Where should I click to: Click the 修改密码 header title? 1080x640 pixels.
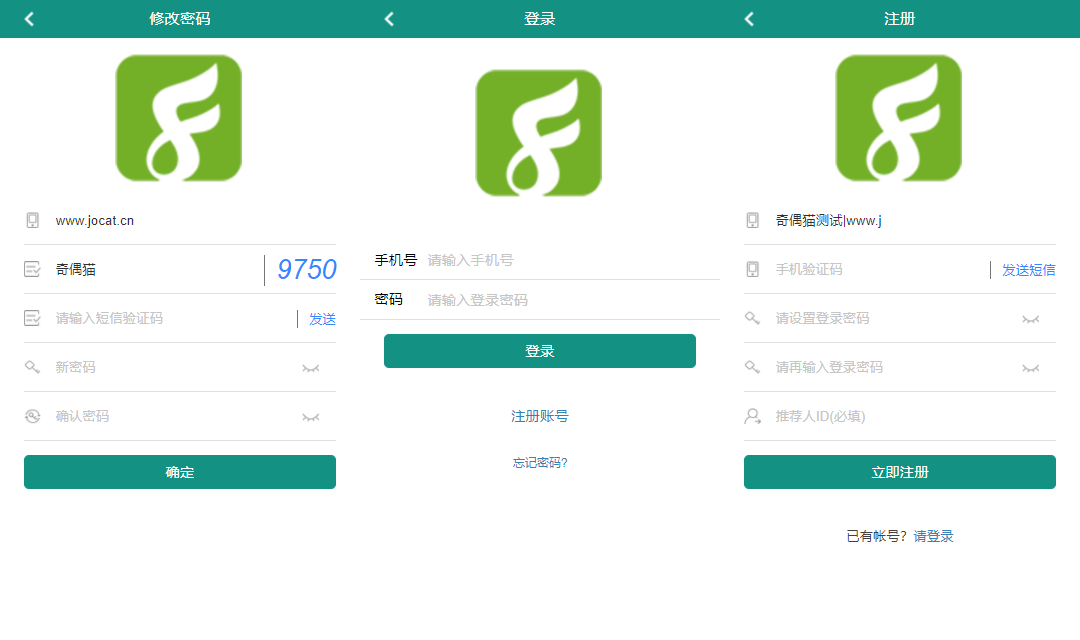coord(180,19)
